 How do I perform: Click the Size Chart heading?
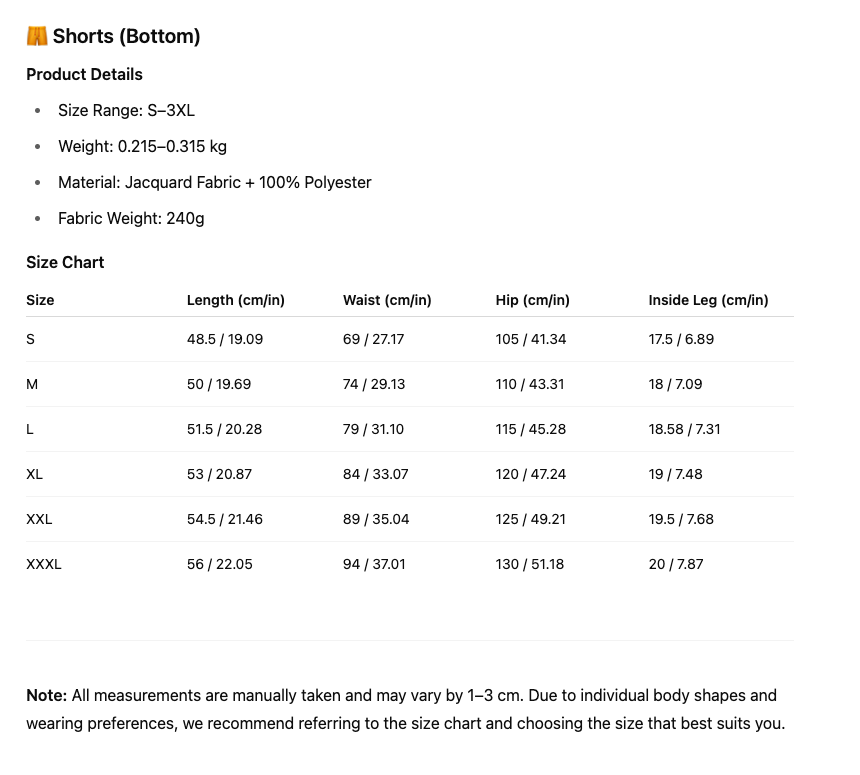point(65,263)
